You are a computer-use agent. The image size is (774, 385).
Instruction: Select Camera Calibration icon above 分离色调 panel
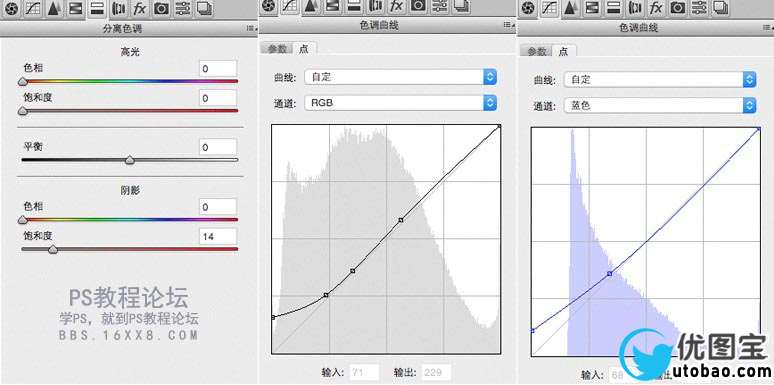(161, 8)
